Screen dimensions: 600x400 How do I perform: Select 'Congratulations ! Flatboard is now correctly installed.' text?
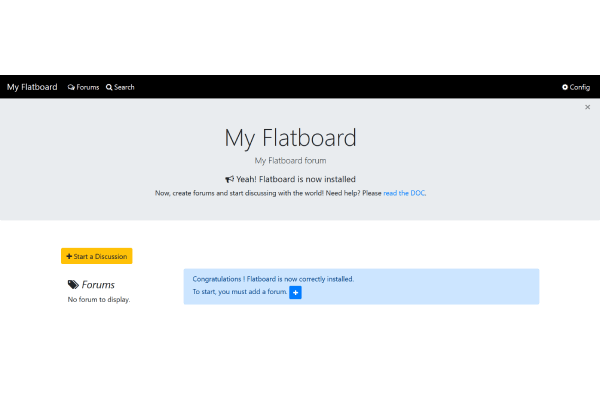(x=273, y=279)
